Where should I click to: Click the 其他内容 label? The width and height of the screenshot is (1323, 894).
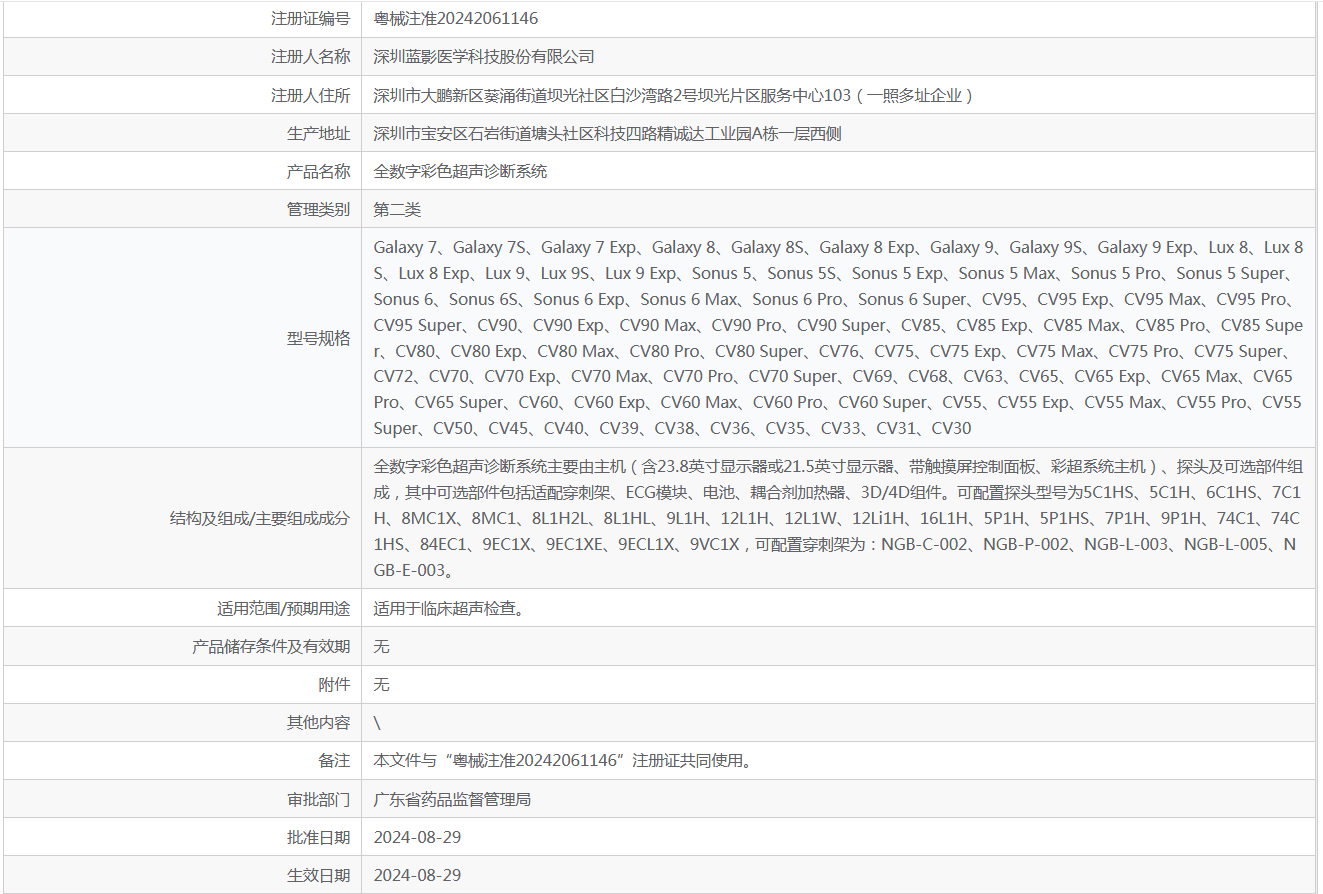pyautogui.click(x=319, y=722)
